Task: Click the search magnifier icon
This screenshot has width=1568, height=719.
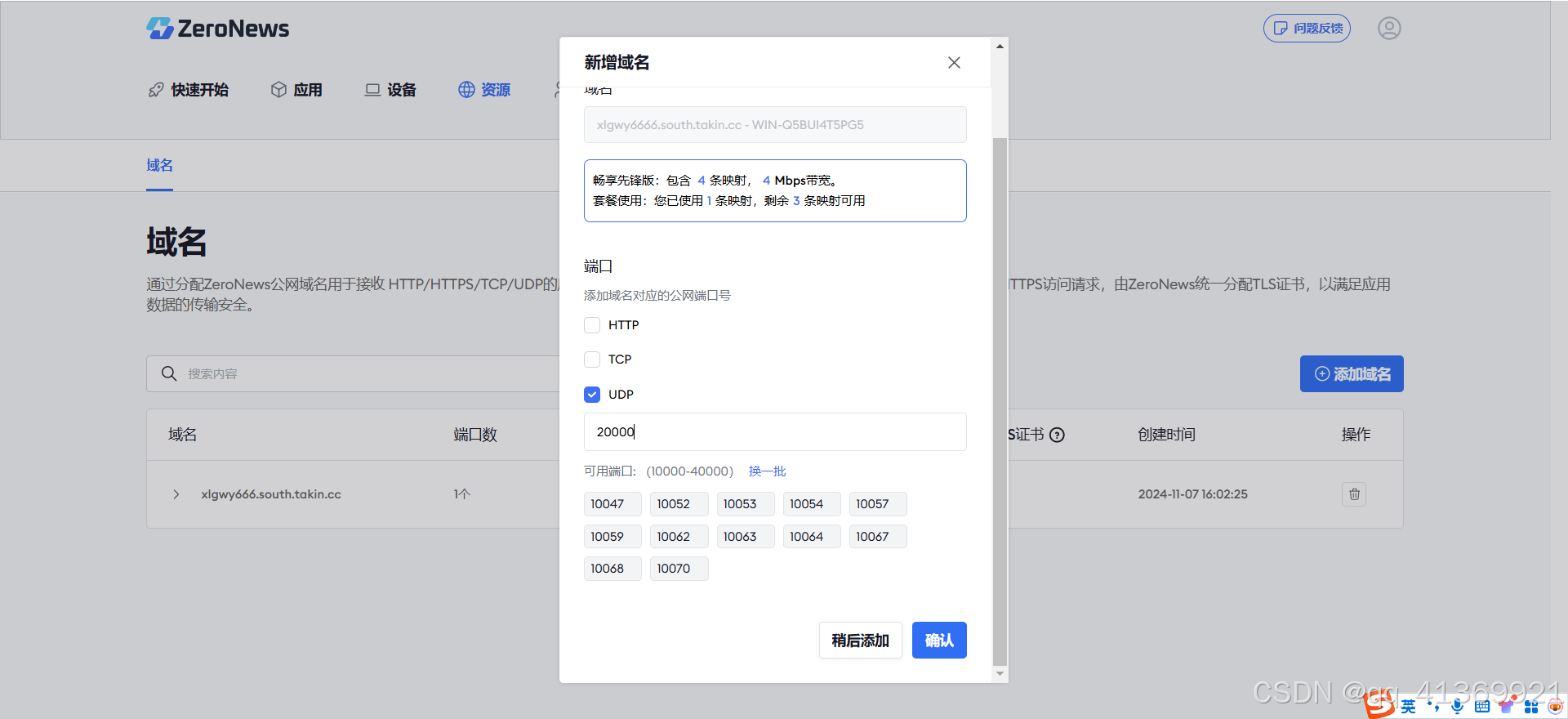Action: pos(169,373)
